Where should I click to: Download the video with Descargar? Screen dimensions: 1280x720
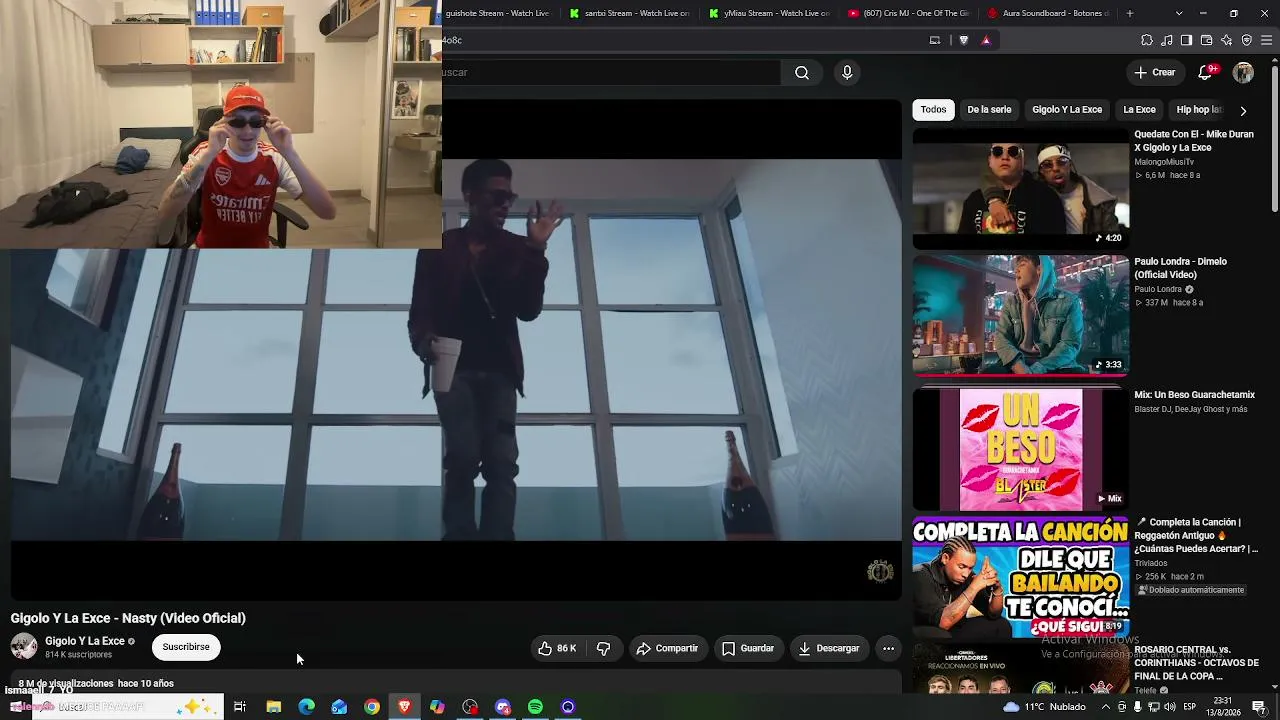click(829, 648)
